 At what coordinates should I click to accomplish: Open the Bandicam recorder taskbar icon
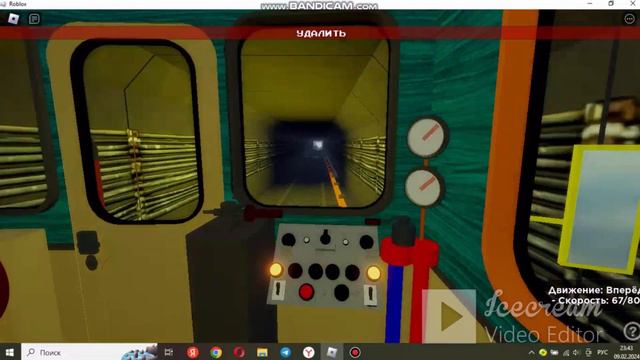355,352
